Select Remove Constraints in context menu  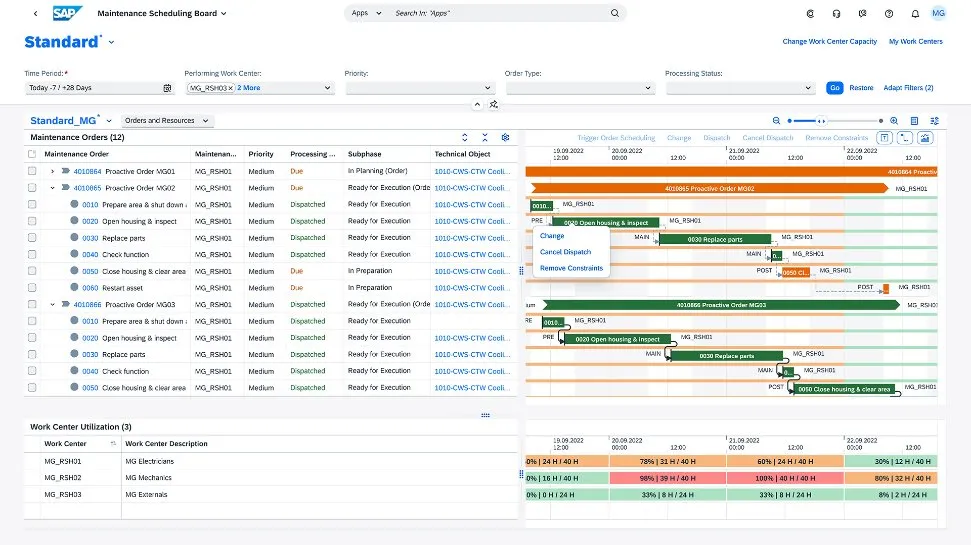(x=571, y=268)
